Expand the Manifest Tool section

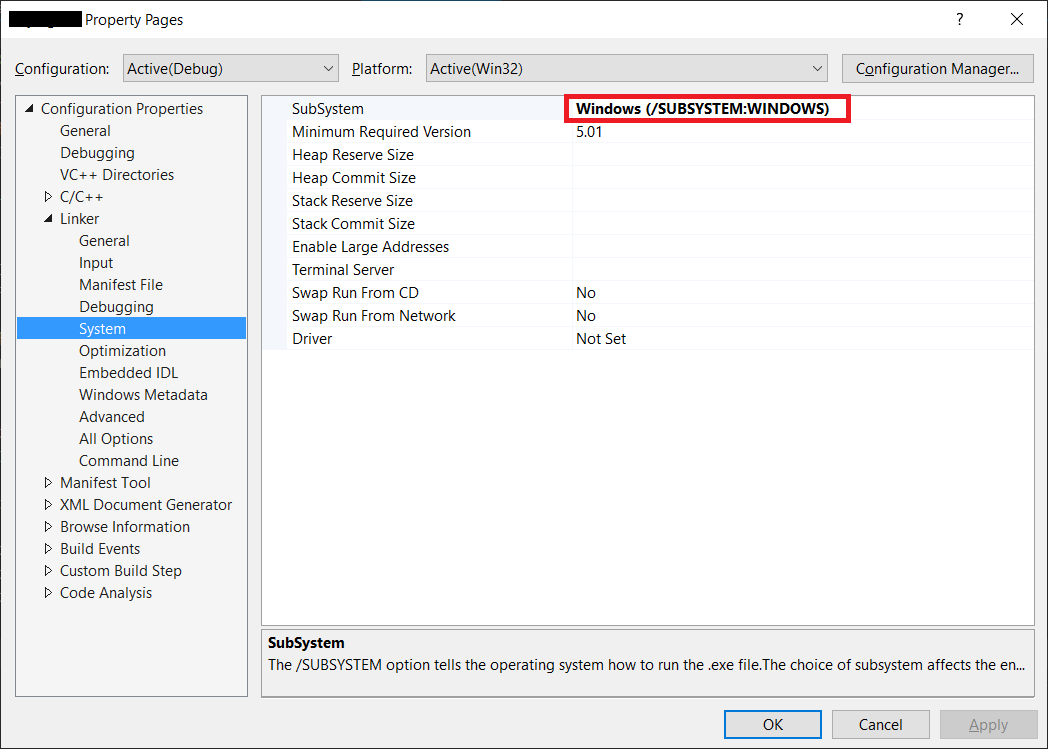(48, 482)
